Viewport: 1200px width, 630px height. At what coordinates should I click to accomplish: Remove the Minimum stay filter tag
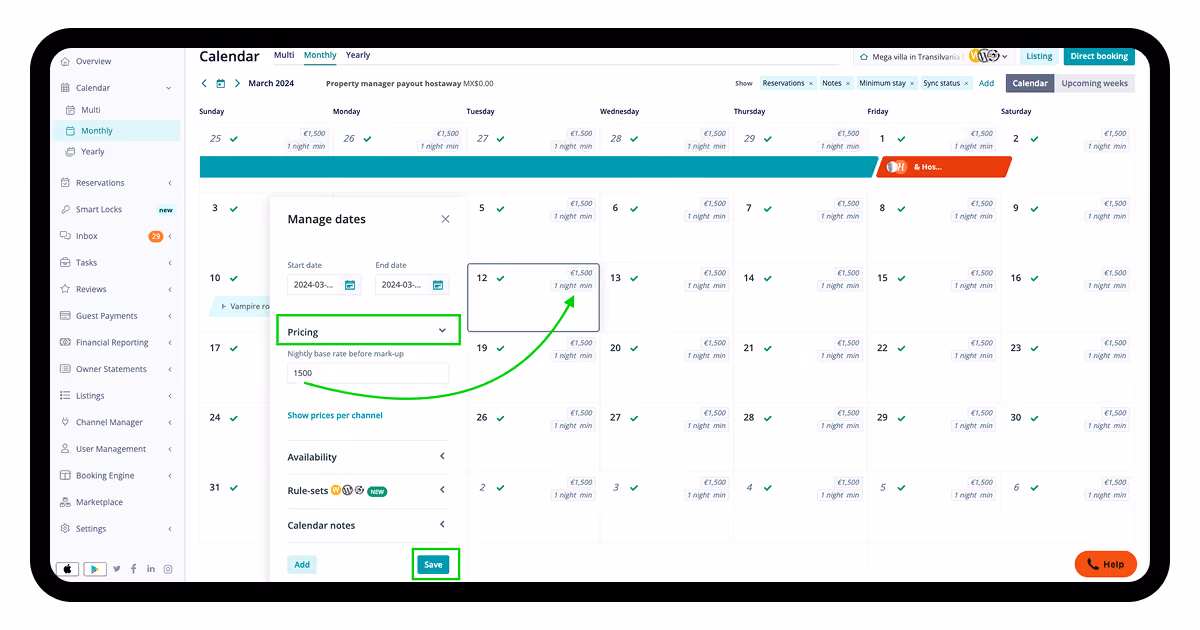[x=911, y=84]
